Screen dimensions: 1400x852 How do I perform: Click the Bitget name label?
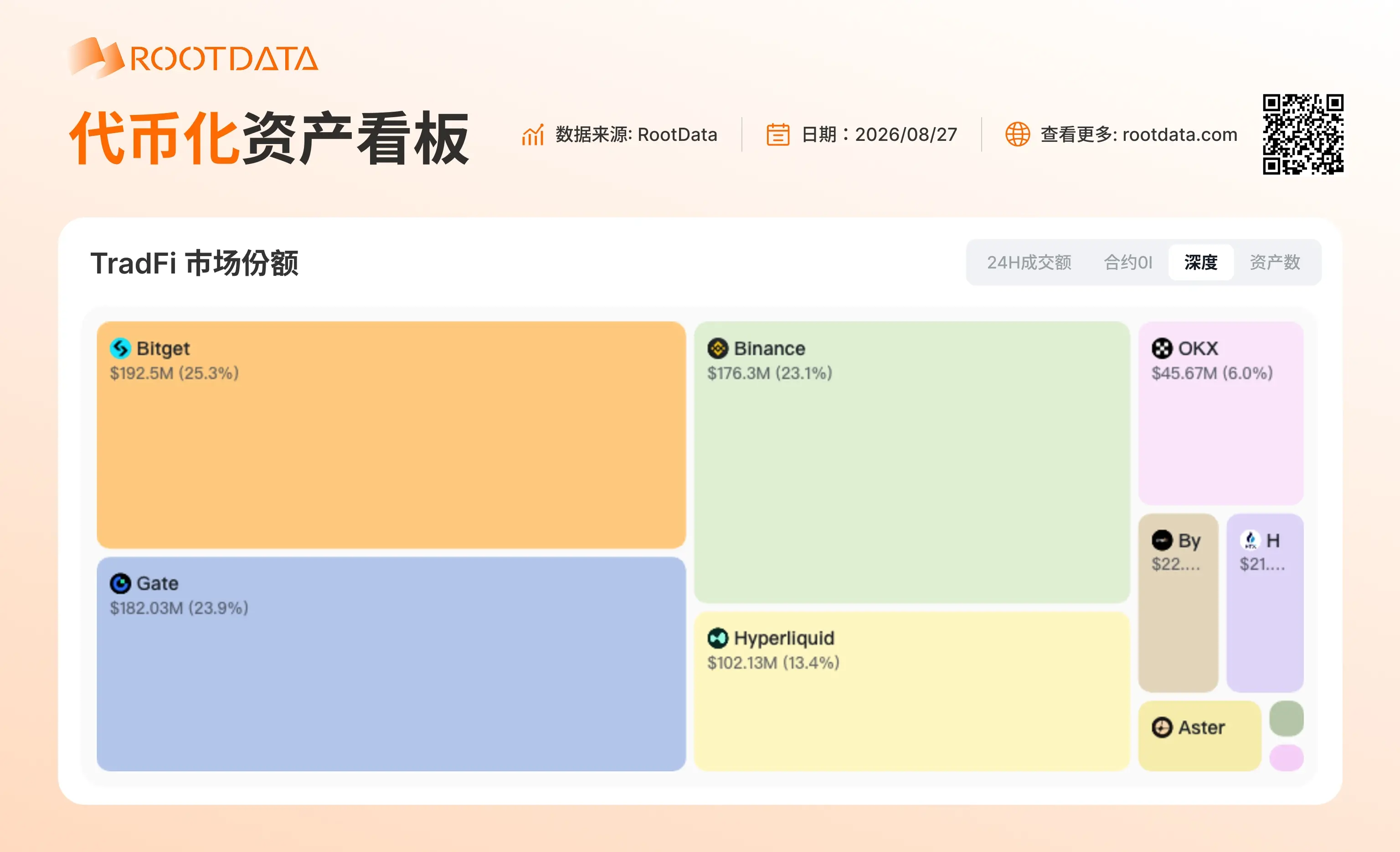(x=163, y=348)
